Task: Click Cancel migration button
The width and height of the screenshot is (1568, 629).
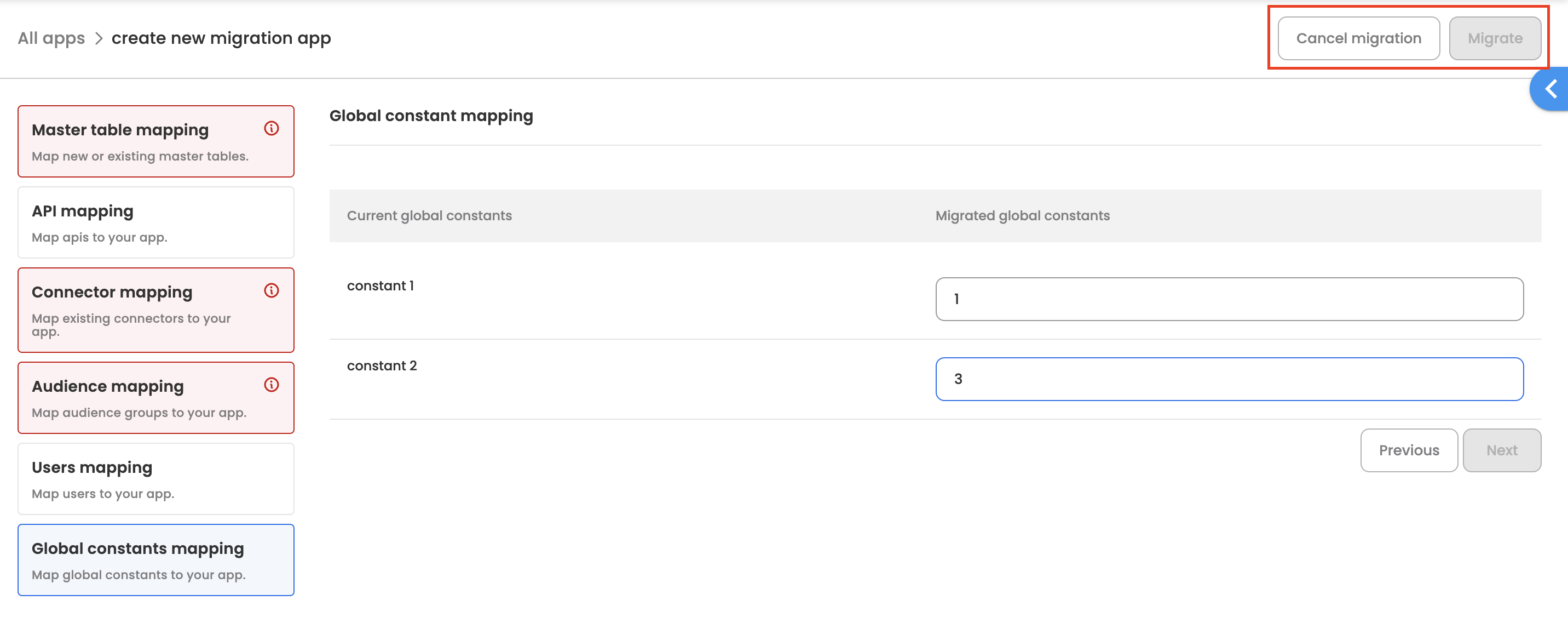Action: (1358, 38)
